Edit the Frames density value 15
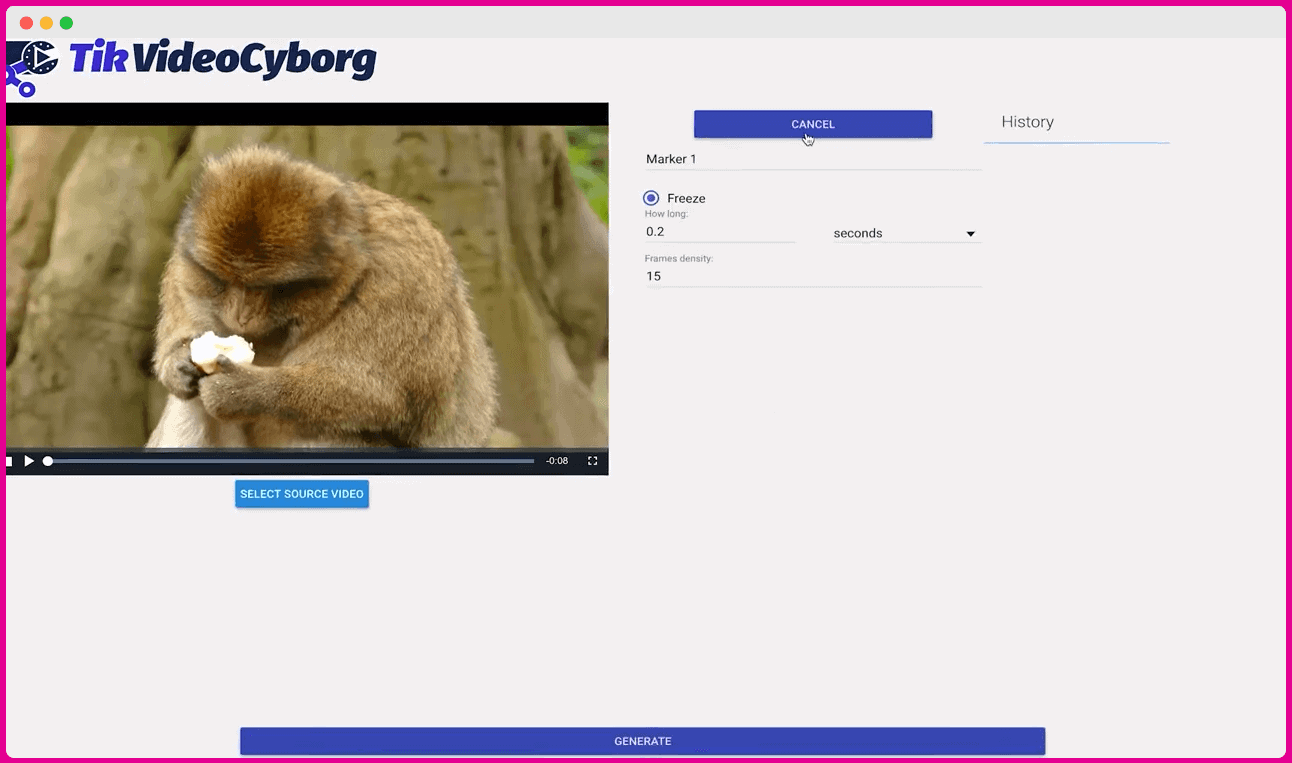 coord(813,276)
